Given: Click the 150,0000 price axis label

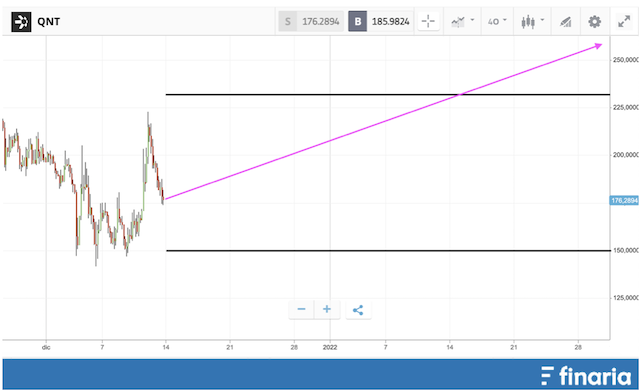Looking at the screenshot, I should coord(625,250).
